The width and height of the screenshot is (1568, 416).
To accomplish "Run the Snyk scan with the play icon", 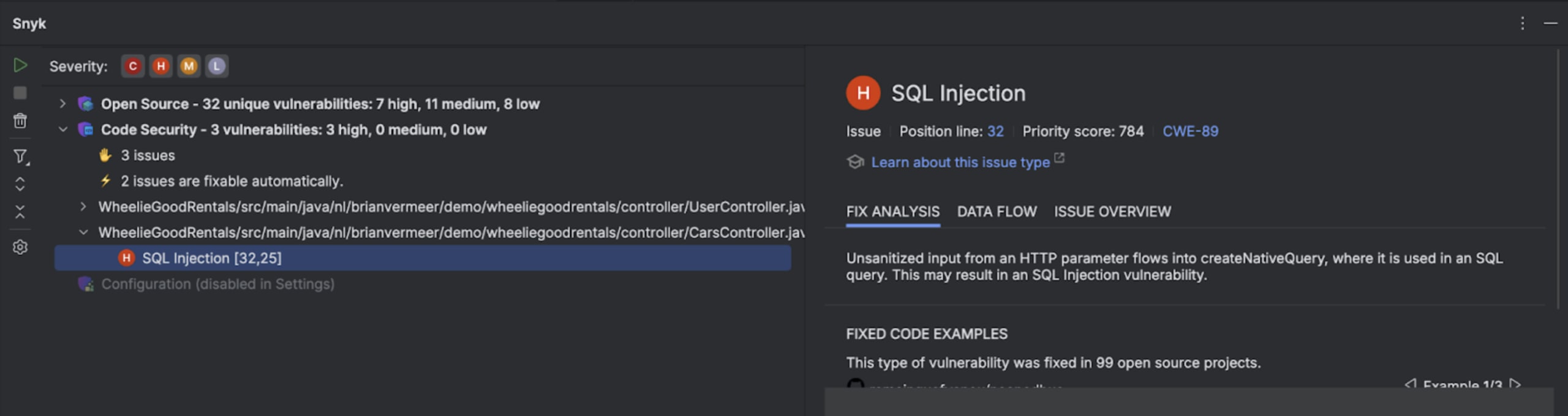I will pyautogui.click(x=20, y=65).
